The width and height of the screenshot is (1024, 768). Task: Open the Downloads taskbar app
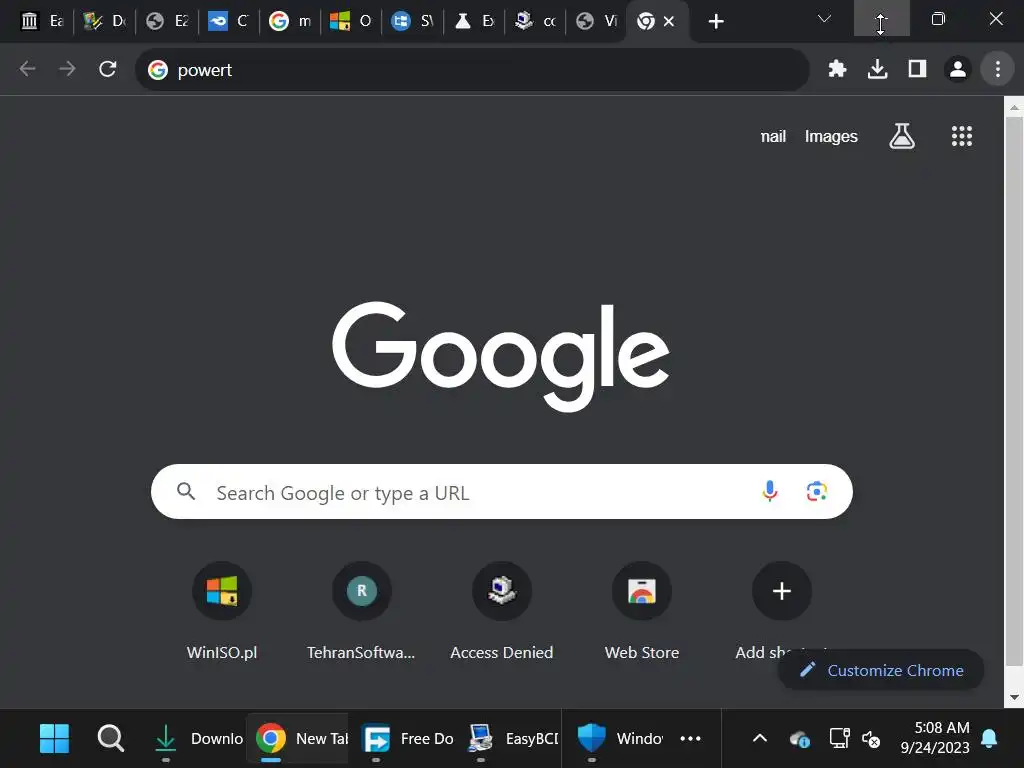coord(197,739)
